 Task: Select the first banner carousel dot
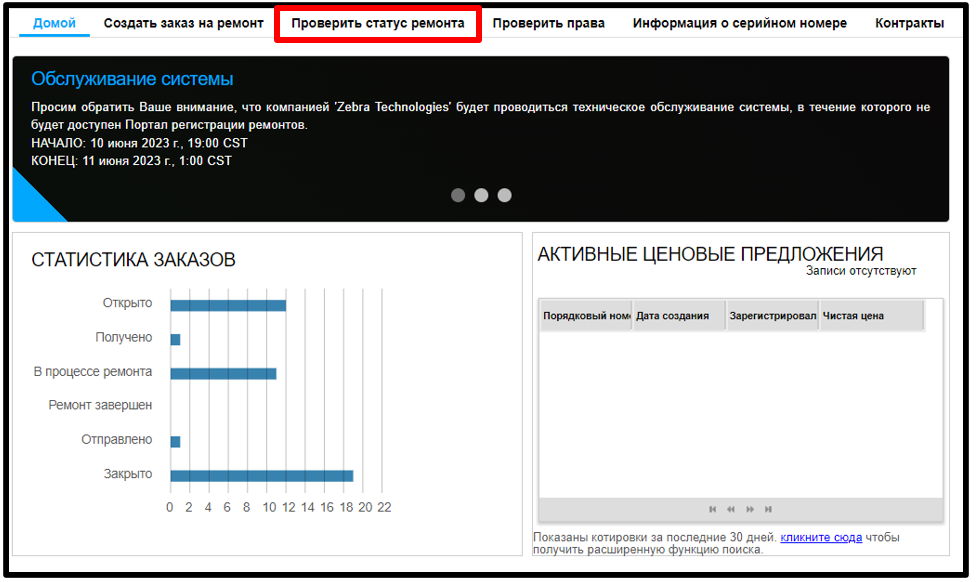tap(458, 195)
